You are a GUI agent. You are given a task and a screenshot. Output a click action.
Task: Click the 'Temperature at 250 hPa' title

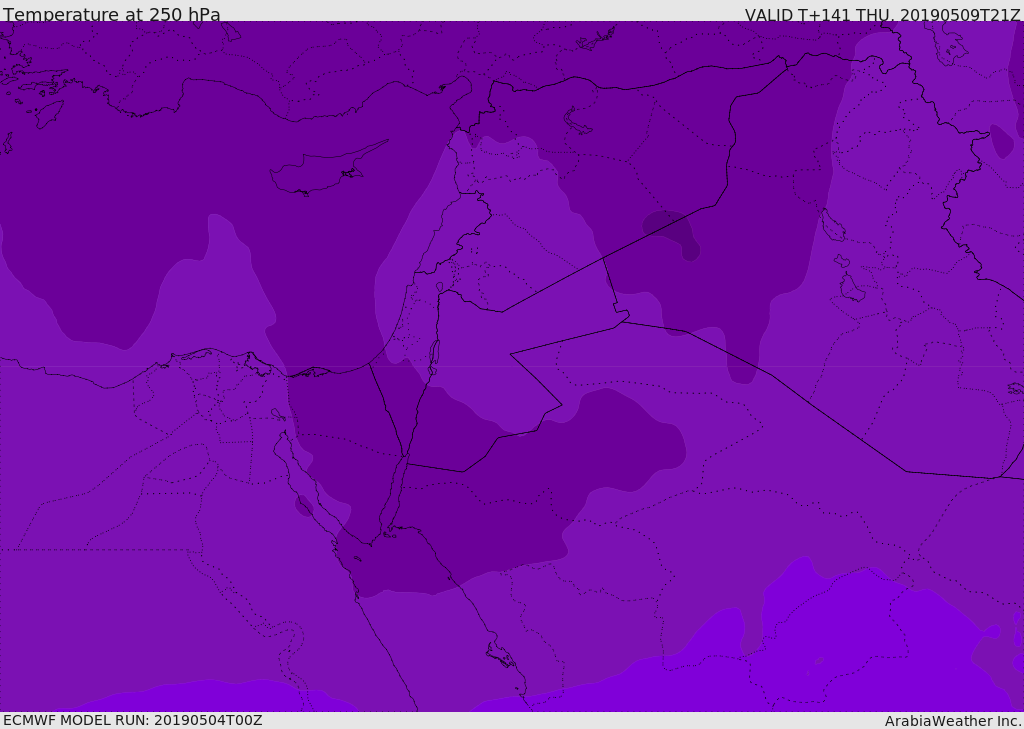(112, 14)
